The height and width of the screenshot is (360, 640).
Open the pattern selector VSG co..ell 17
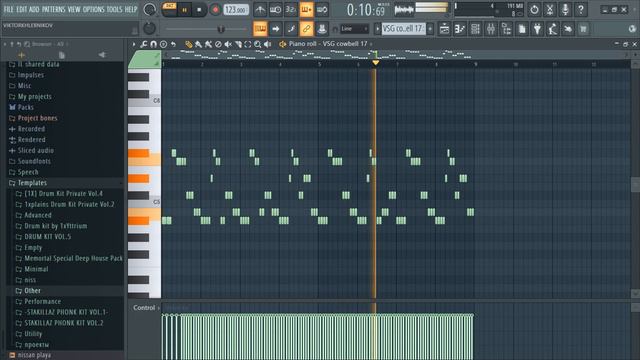coord(403,29)
